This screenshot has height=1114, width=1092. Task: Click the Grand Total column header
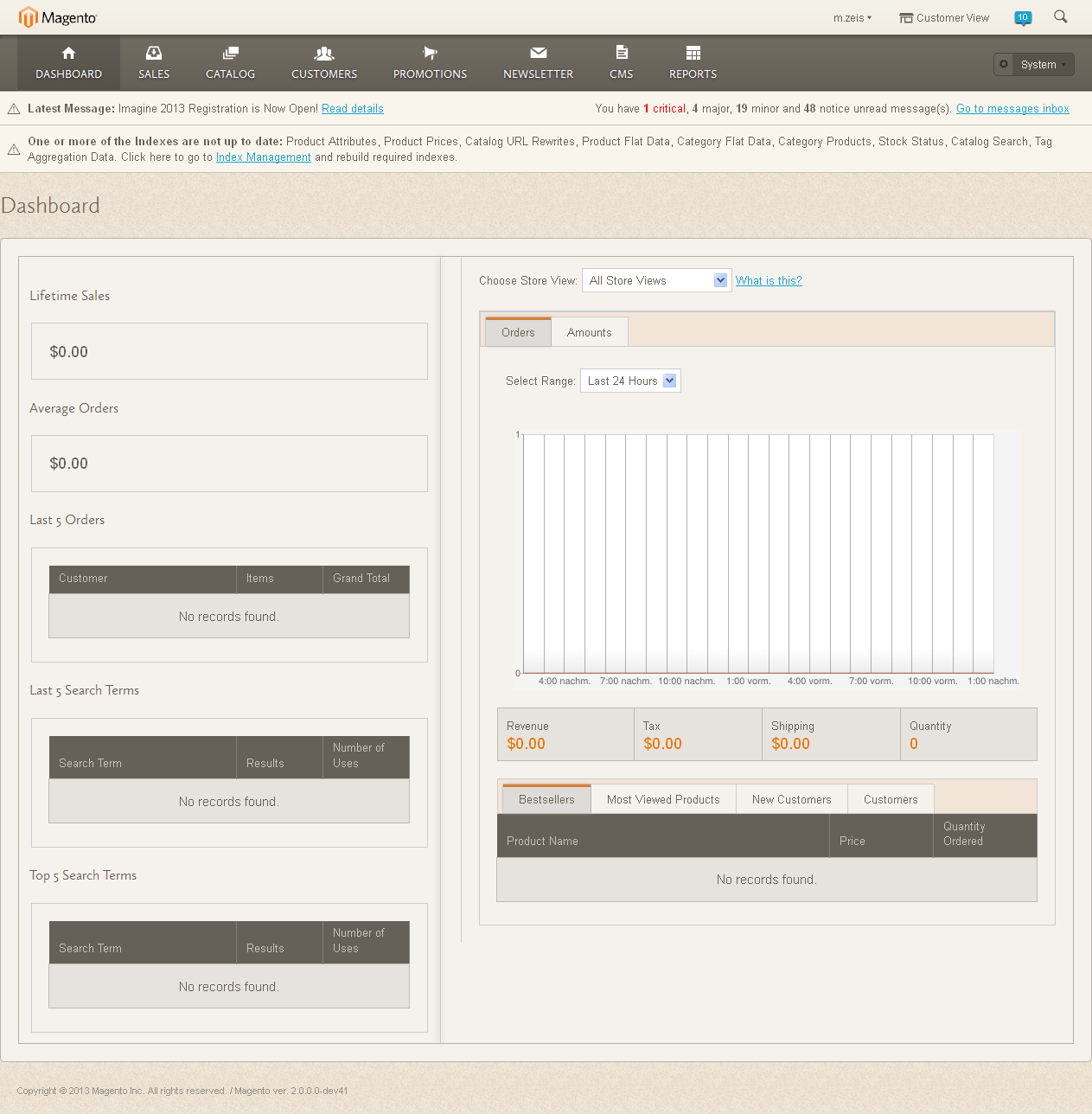(x=366, y=579)
